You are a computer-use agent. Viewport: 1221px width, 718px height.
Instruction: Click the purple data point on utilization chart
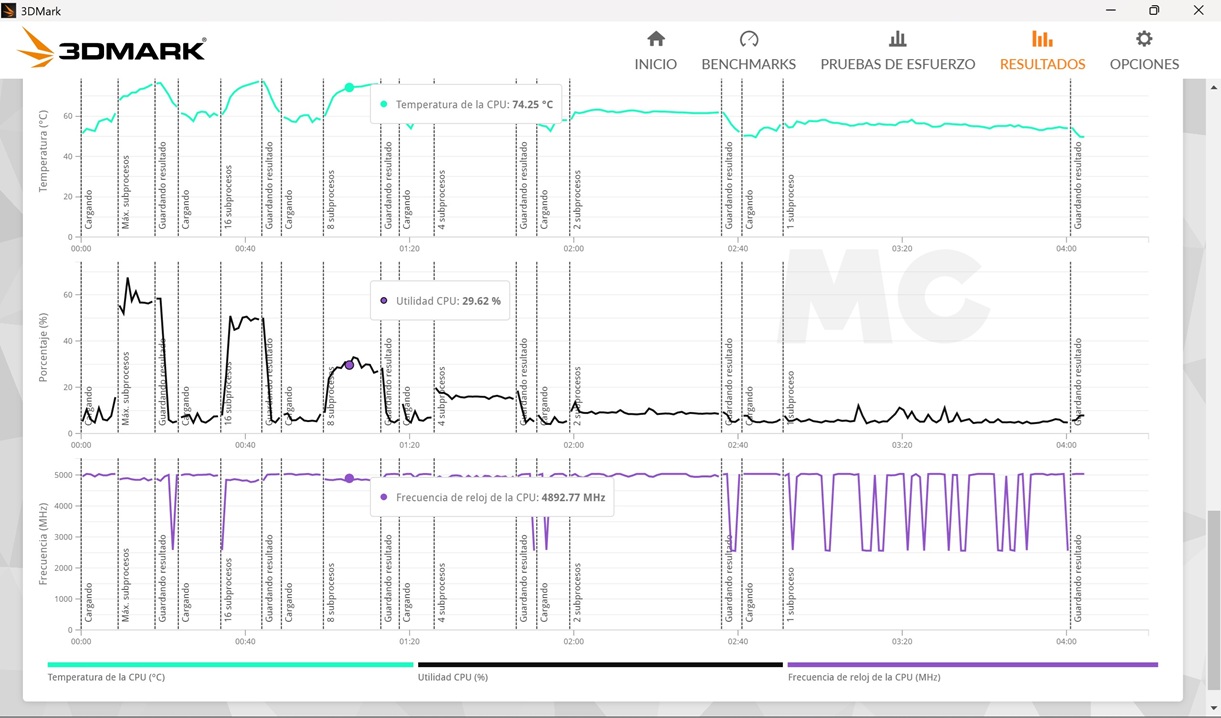(349, 365)
